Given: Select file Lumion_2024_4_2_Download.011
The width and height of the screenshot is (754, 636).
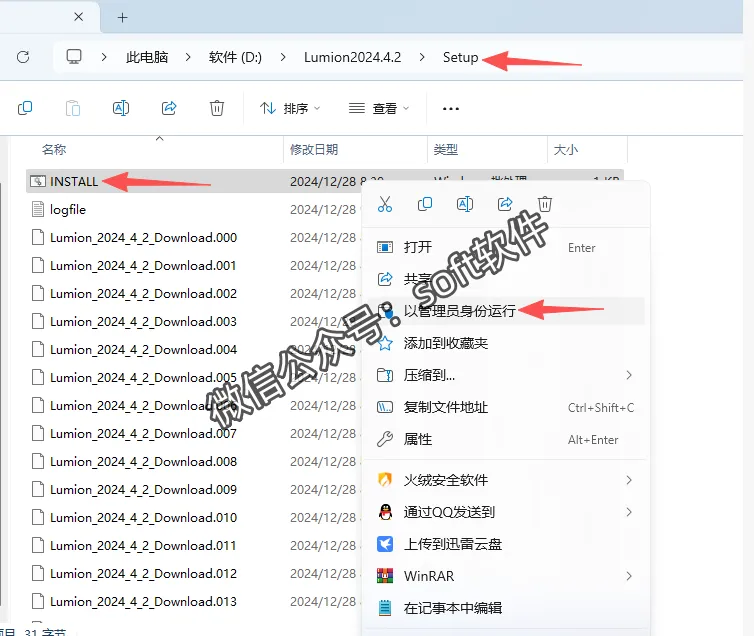Looking at the screenshot, I should click(x=143, y=546).
